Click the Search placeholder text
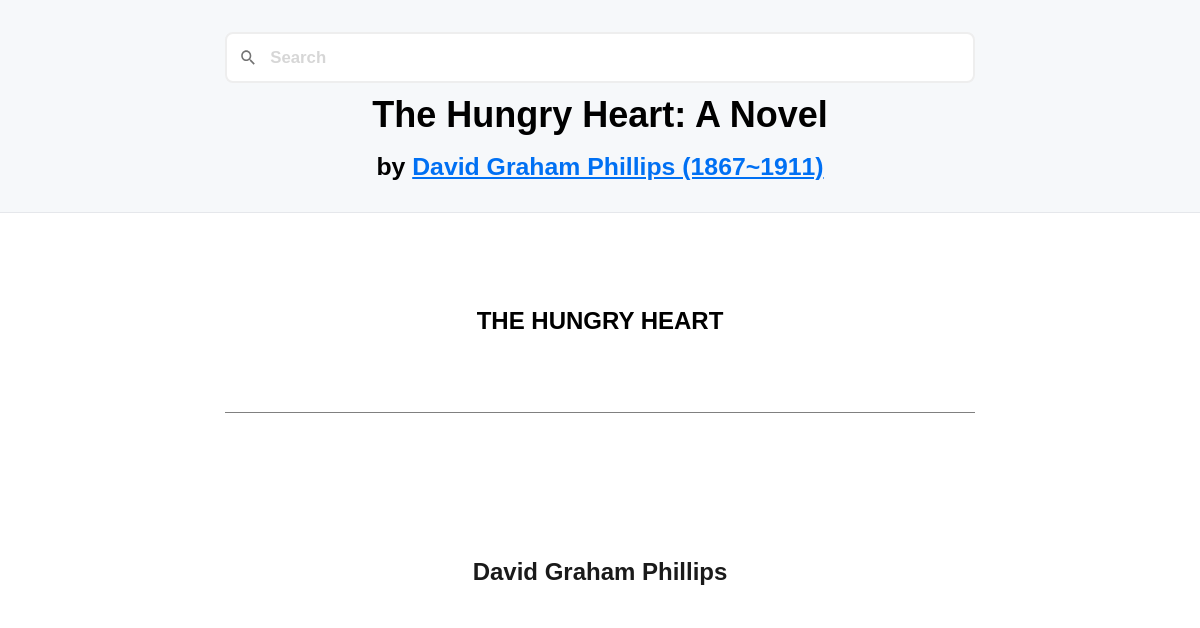 (x=298, y=57)
